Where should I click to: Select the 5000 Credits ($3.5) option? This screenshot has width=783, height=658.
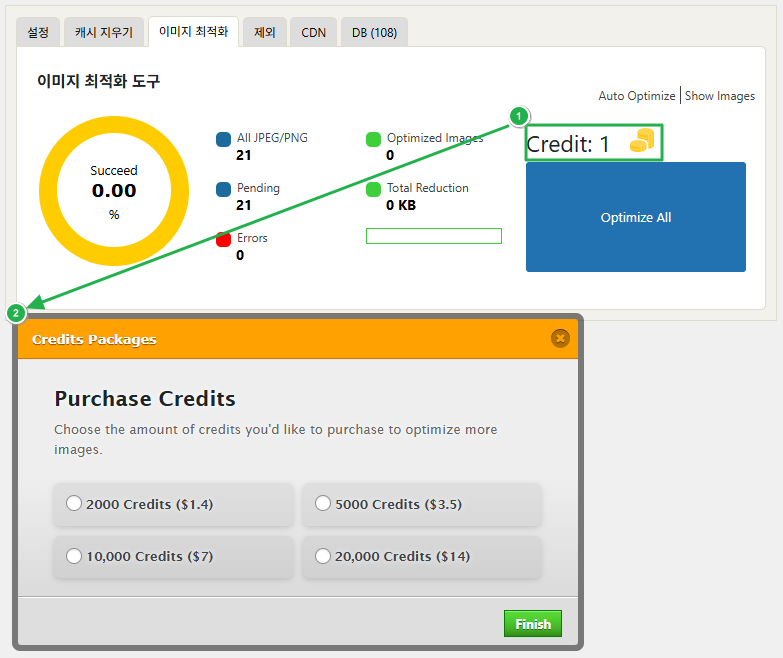tap(323, 504)
